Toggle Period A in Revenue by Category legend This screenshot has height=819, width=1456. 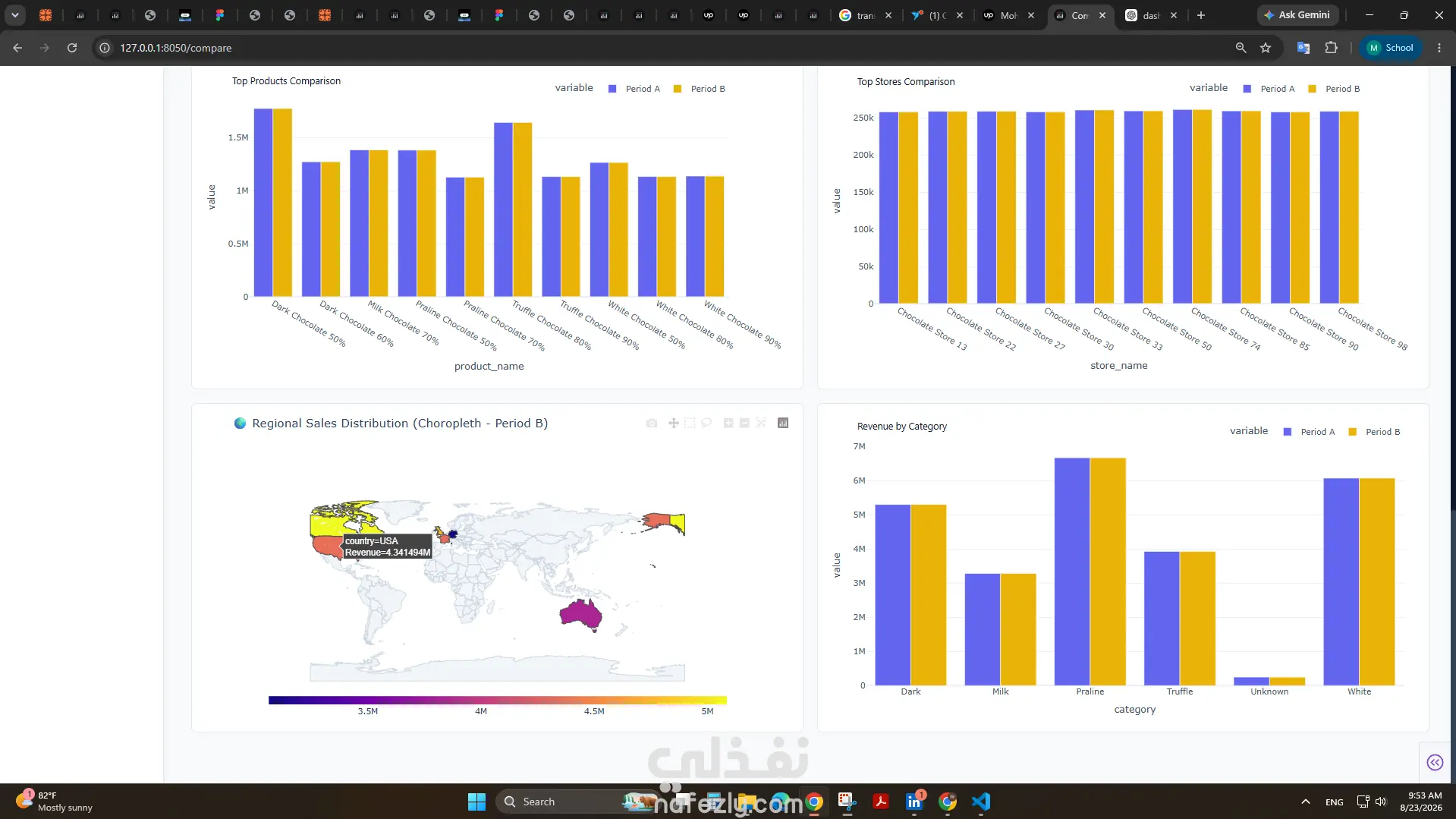coord(1309,432)
